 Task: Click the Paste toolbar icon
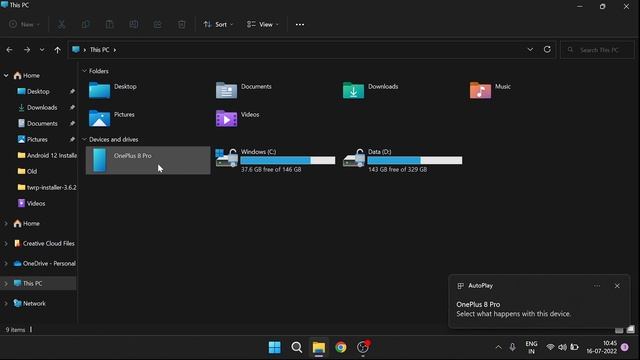click(109, 24)
